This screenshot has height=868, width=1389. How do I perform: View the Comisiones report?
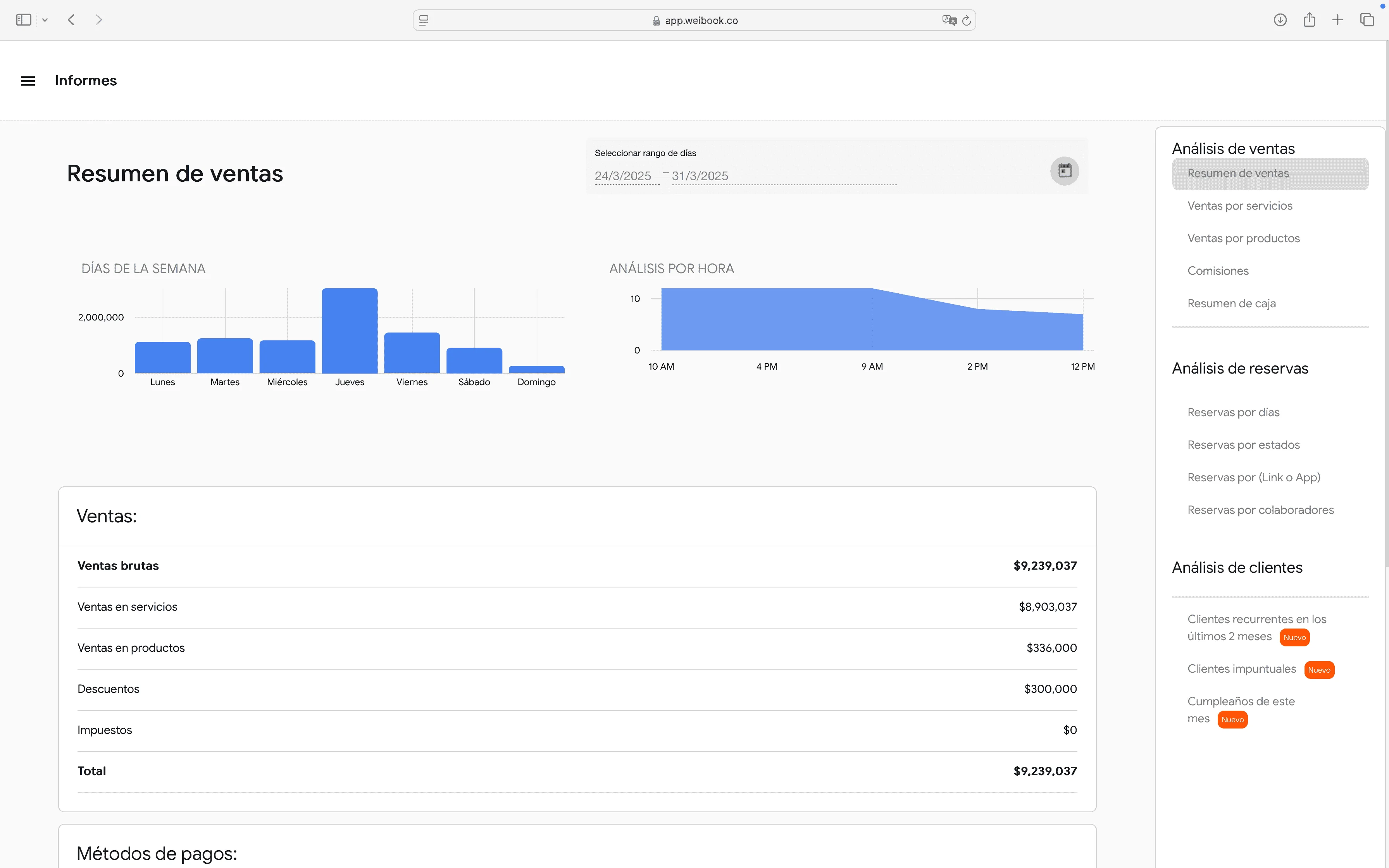pyautogui.click(x=1217, y=270)
